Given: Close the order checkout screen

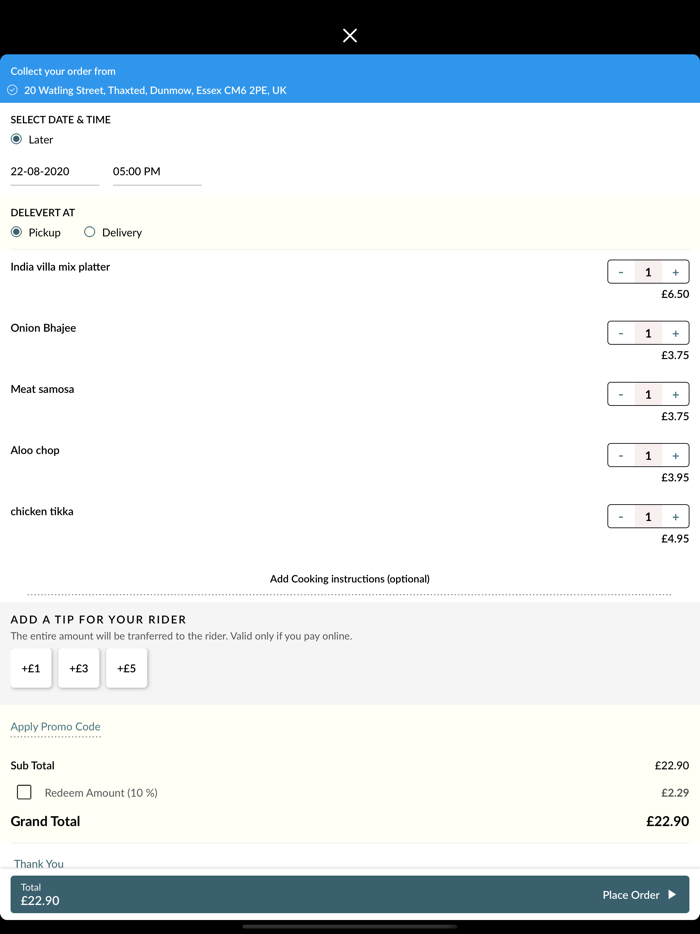Looking at the screenshot, I should click(x=350, y=36).
